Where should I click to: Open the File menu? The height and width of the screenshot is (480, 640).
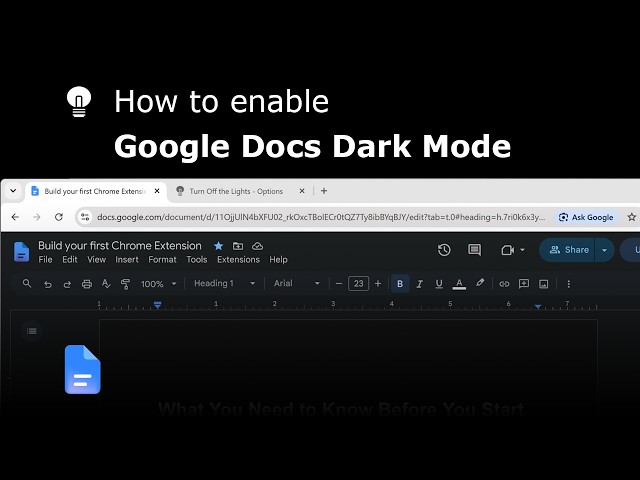45,260
